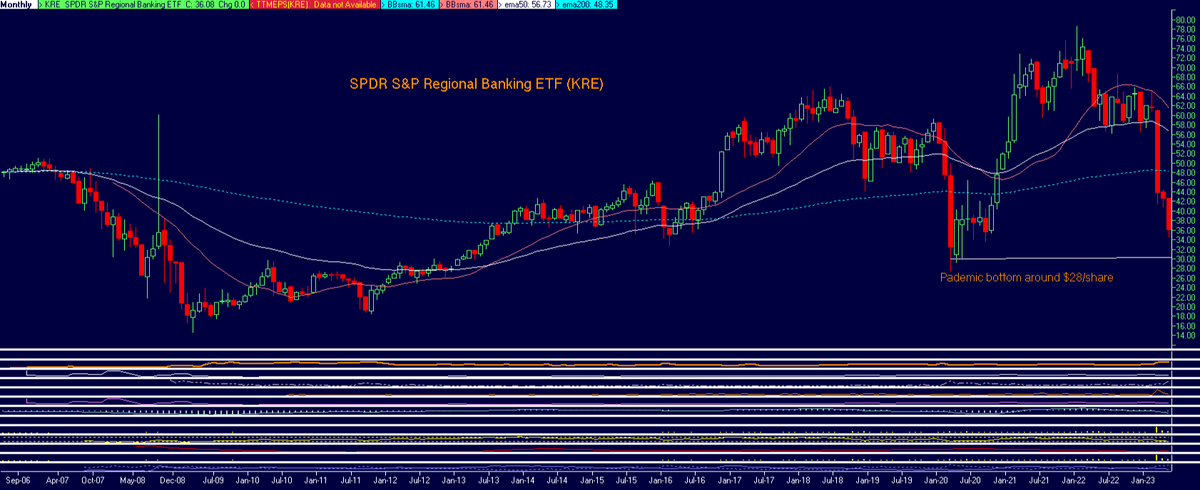Click the white horizontal support line at 30
The image size is (1200, 490).
(x=1060, y=258)
